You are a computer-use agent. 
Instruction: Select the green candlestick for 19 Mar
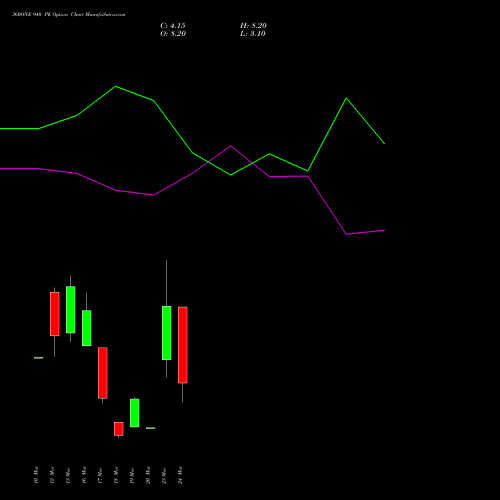point(135,413)
